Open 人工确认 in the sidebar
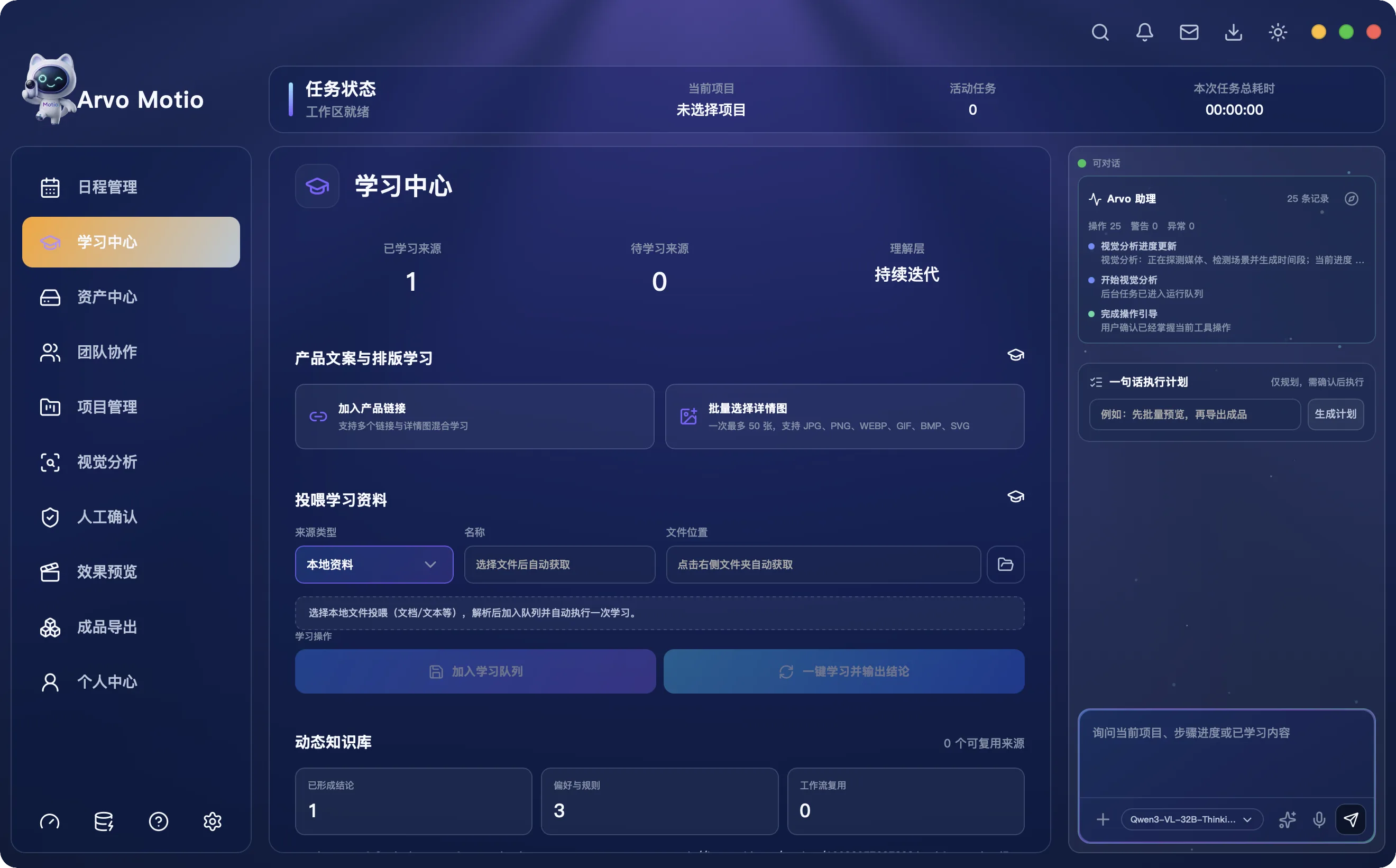 click(131, 516)
